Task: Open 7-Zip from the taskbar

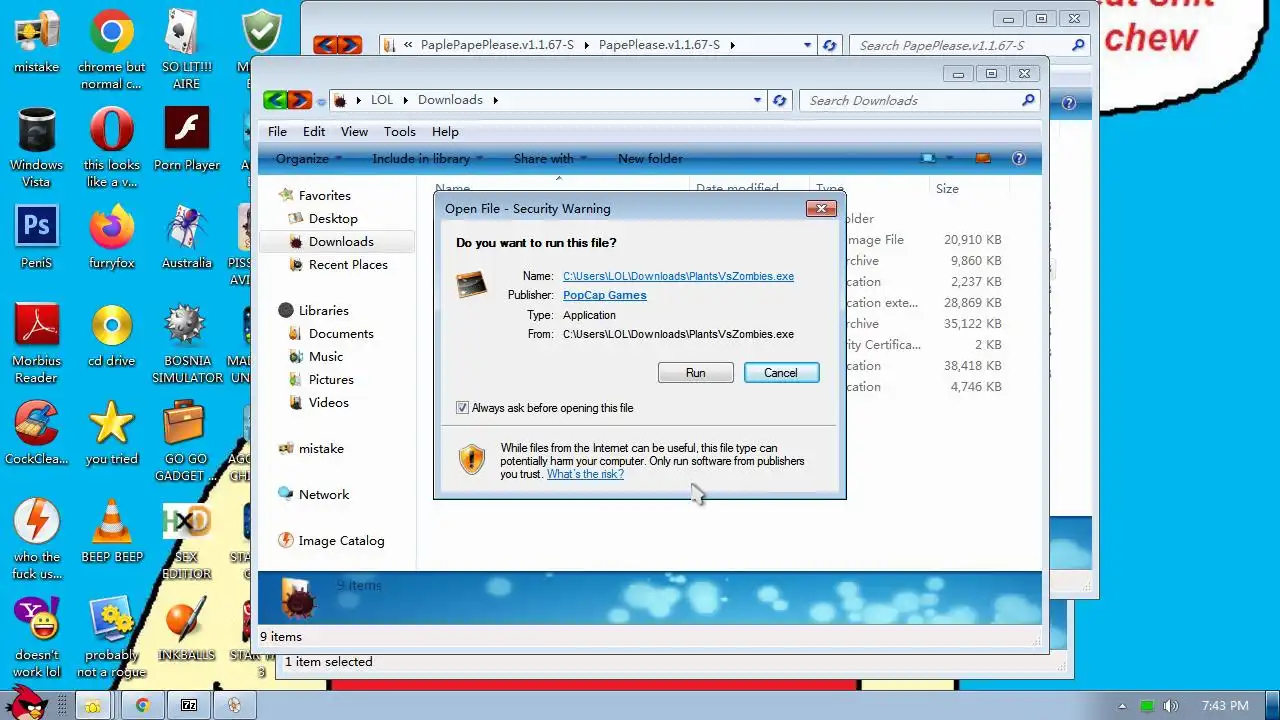Action: (x=188, y=705)
